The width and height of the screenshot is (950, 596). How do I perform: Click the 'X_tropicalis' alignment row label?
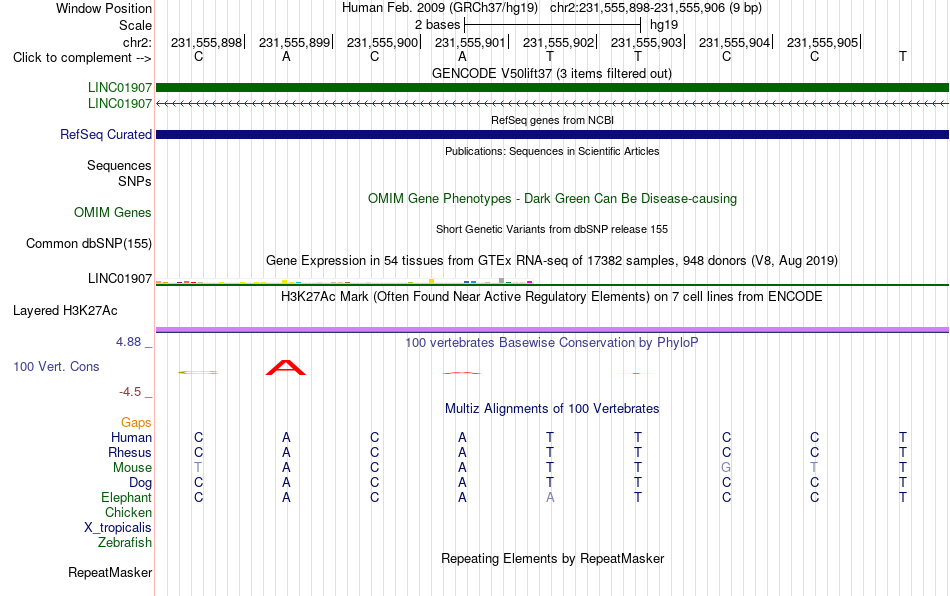pyautogui.click(x=118, y=528)
